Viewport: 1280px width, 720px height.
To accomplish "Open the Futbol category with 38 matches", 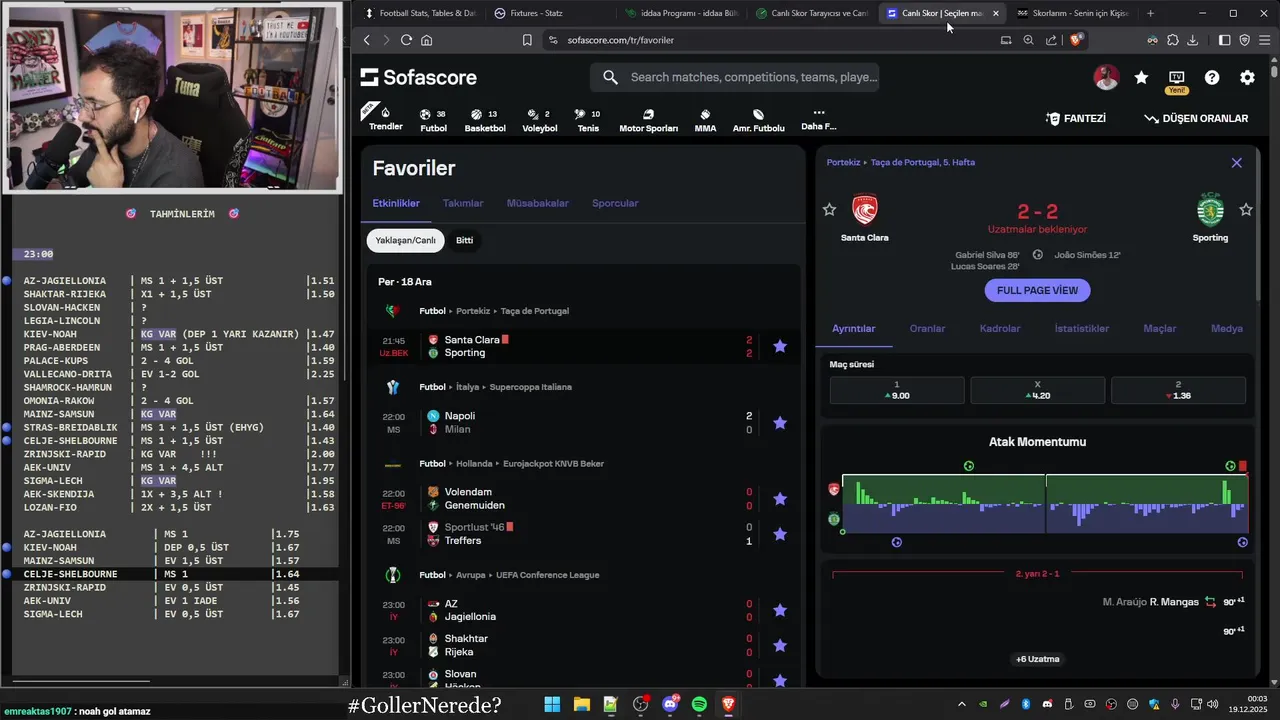I will pos(433,120).
